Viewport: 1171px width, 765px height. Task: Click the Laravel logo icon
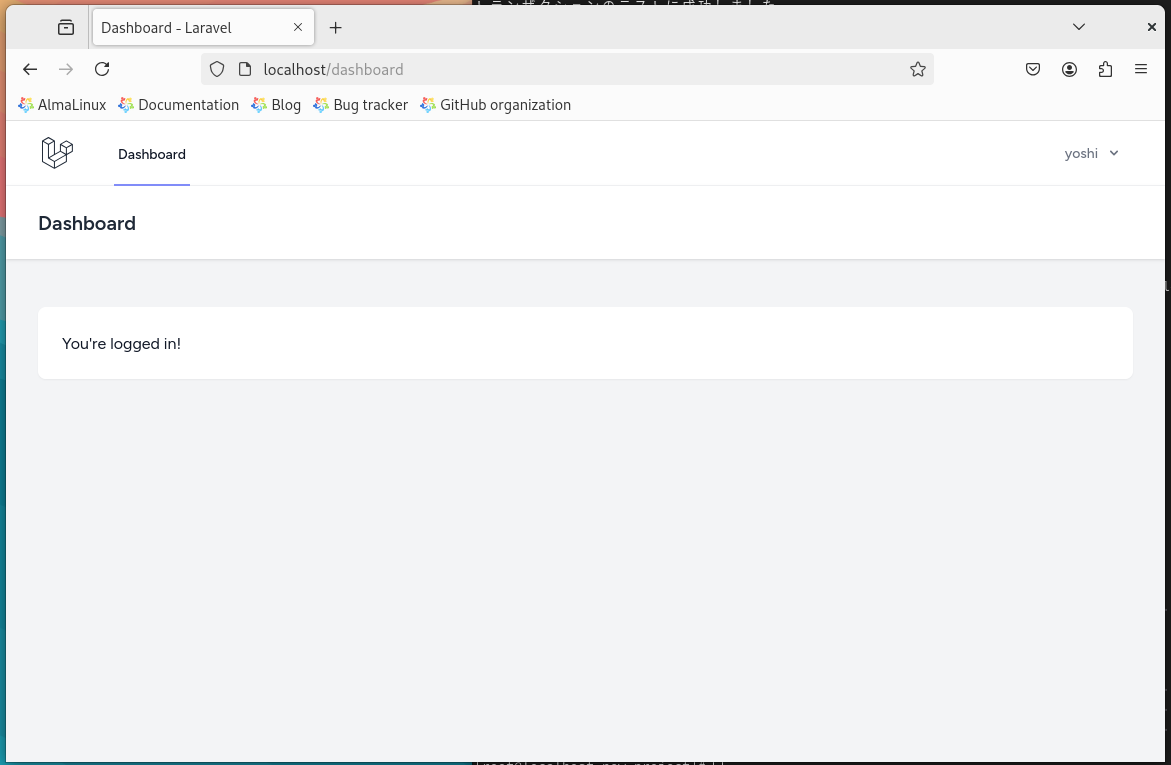(x=57, y=153)
